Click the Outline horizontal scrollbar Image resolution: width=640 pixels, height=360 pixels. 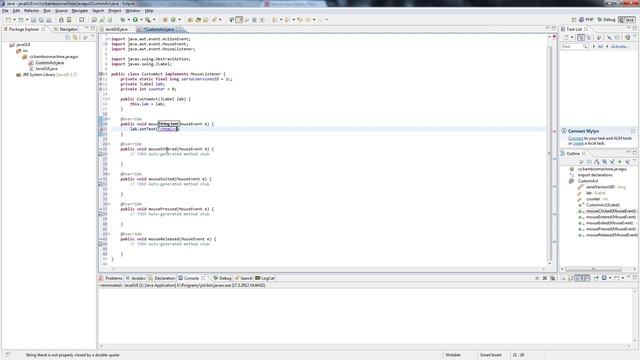coord(593,269)
